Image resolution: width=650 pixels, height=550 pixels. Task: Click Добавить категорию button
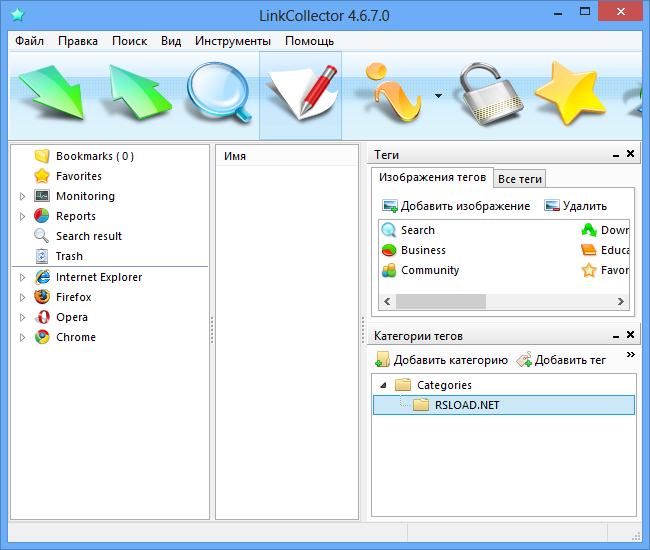point(441,360)
